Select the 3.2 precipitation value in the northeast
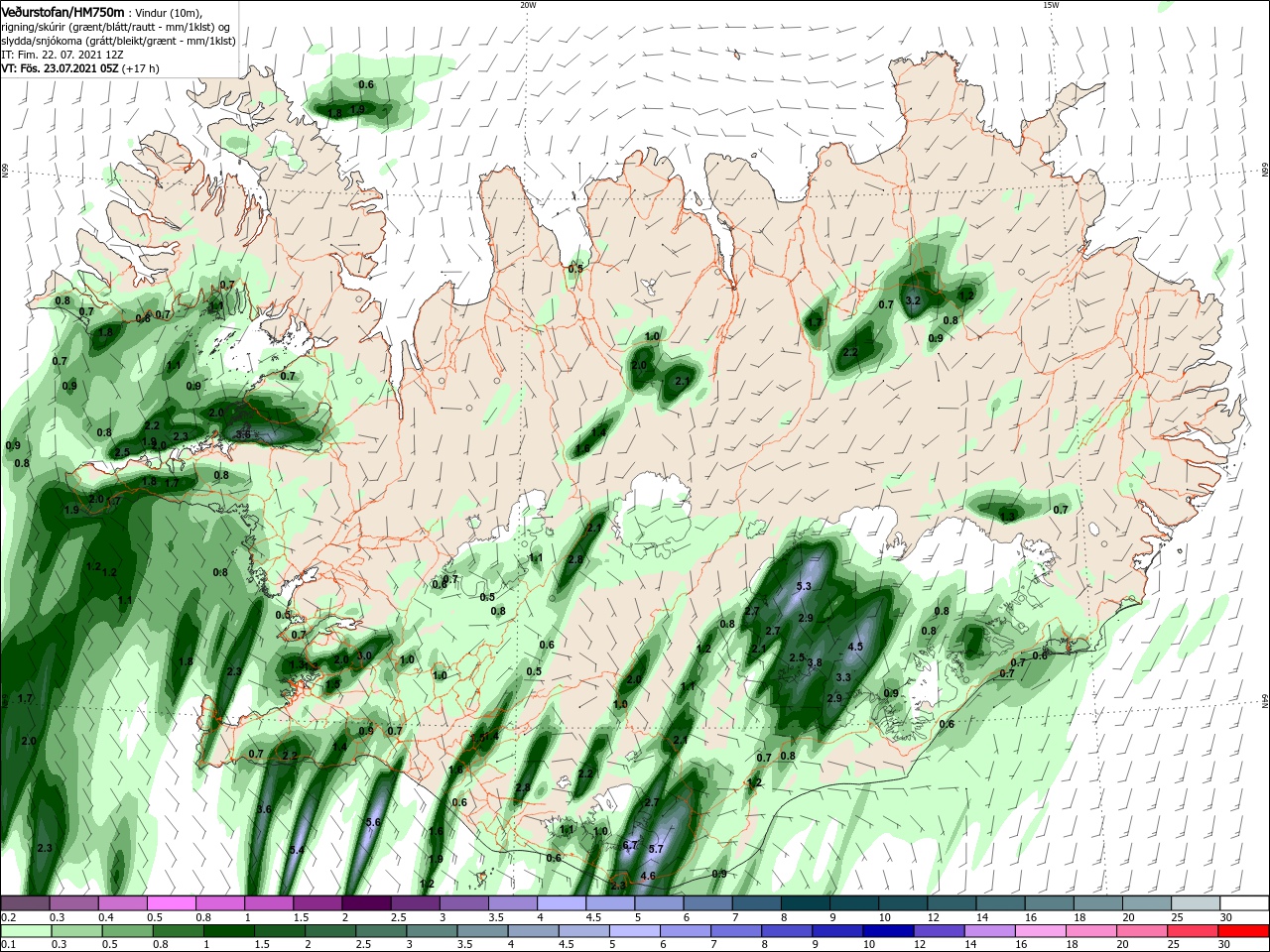Viewport: 1270px width, 952px height. [x=914, y=300]
